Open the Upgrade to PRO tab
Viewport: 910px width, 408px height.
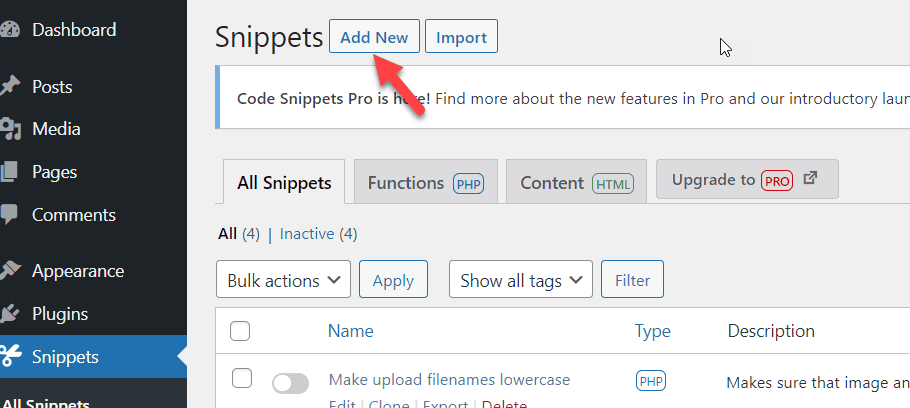[x=747, y=179]
